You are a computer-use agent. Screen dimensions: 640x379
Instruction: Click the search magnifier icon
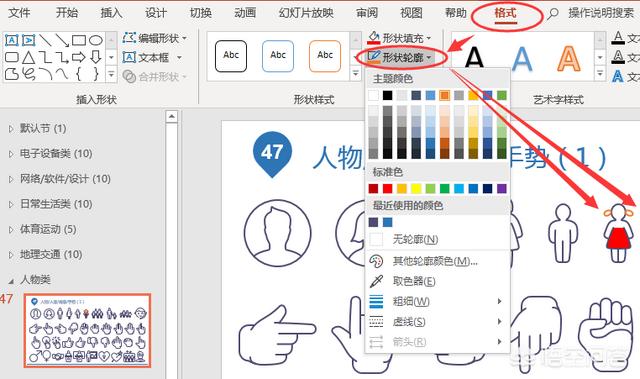pyautogui.click(x=552, y=13)
